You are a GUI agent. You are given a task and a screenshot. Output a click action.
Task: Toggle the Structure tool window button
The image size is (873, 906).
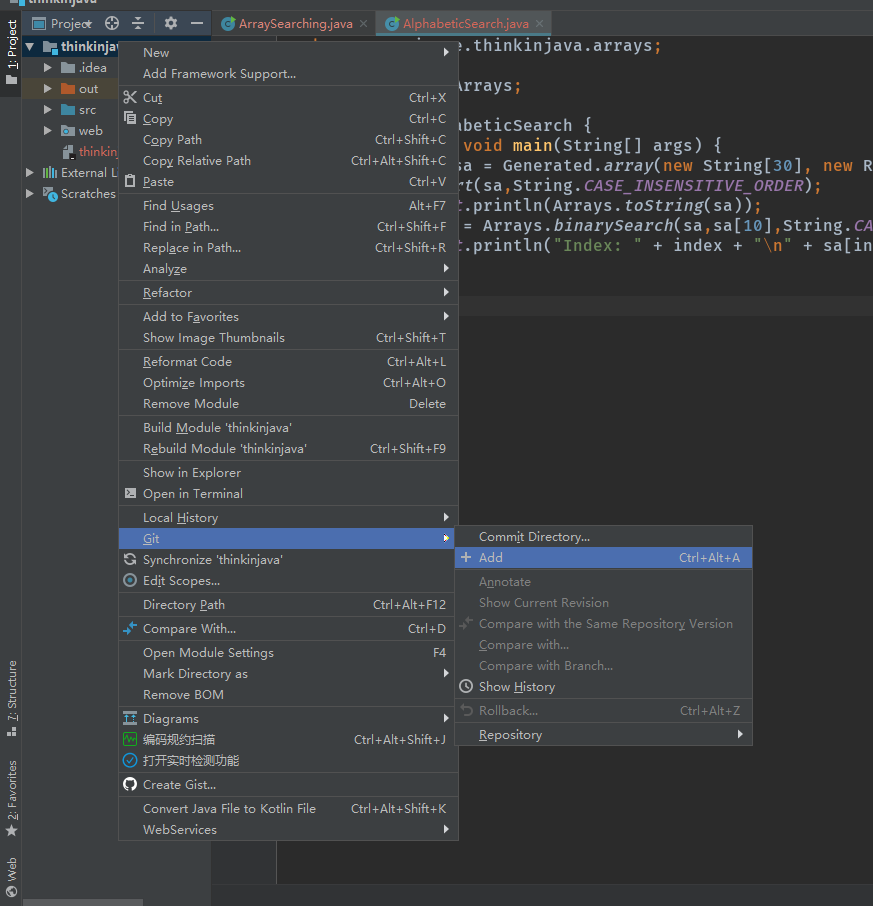[12, 697]
